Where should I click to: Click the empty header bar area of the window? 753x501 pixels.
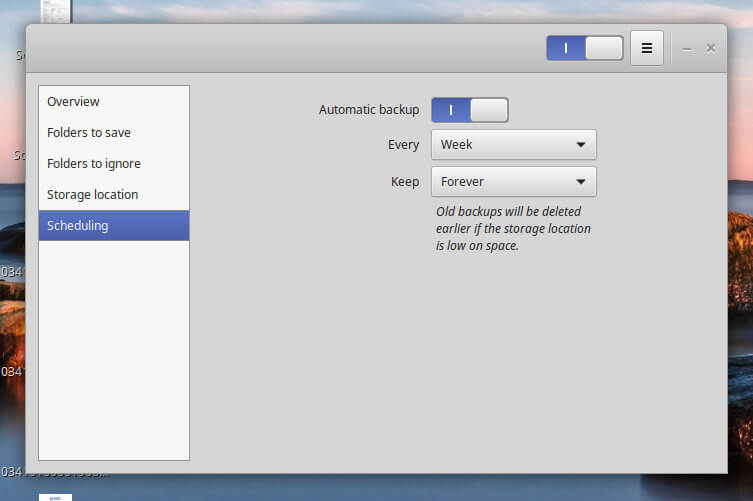tap(280, 48)
